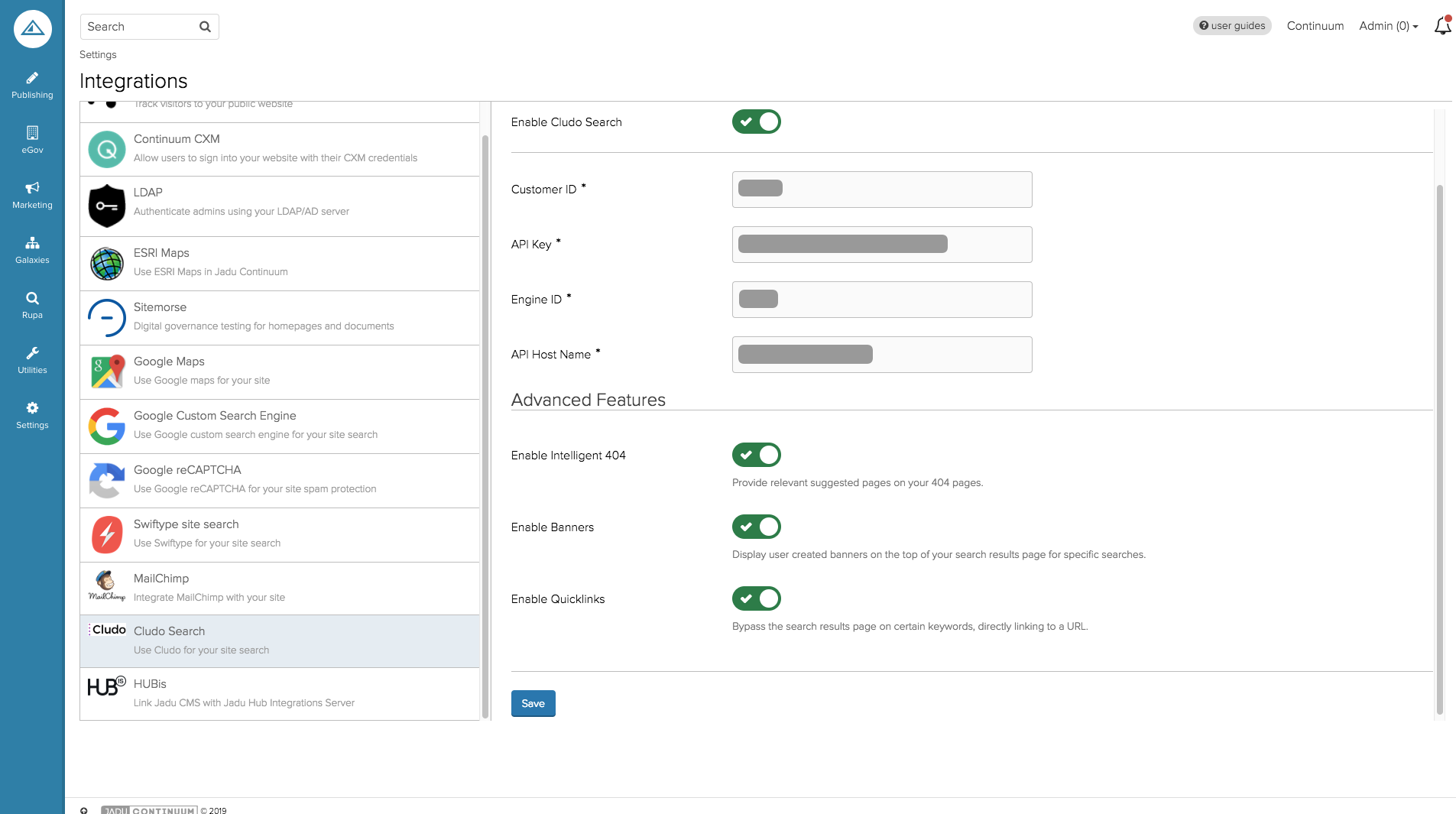Click the search magnifier icon
Viewport: 1456px width, 814px height.
click(205, 27)
